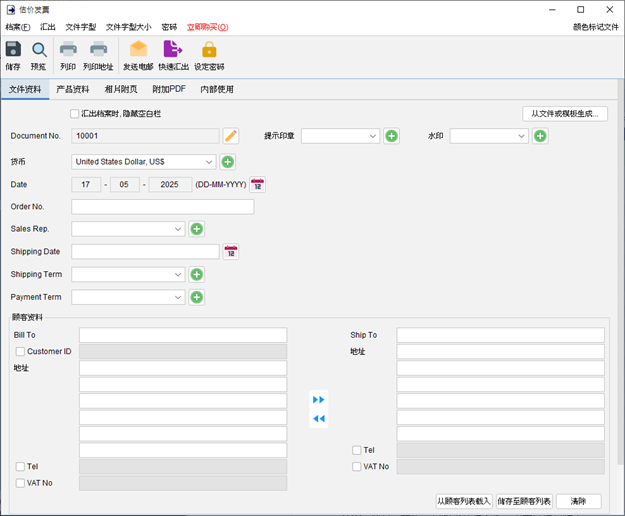
Task: Switch to the 产品资料 tab
Action: click(x=73, y=89)
